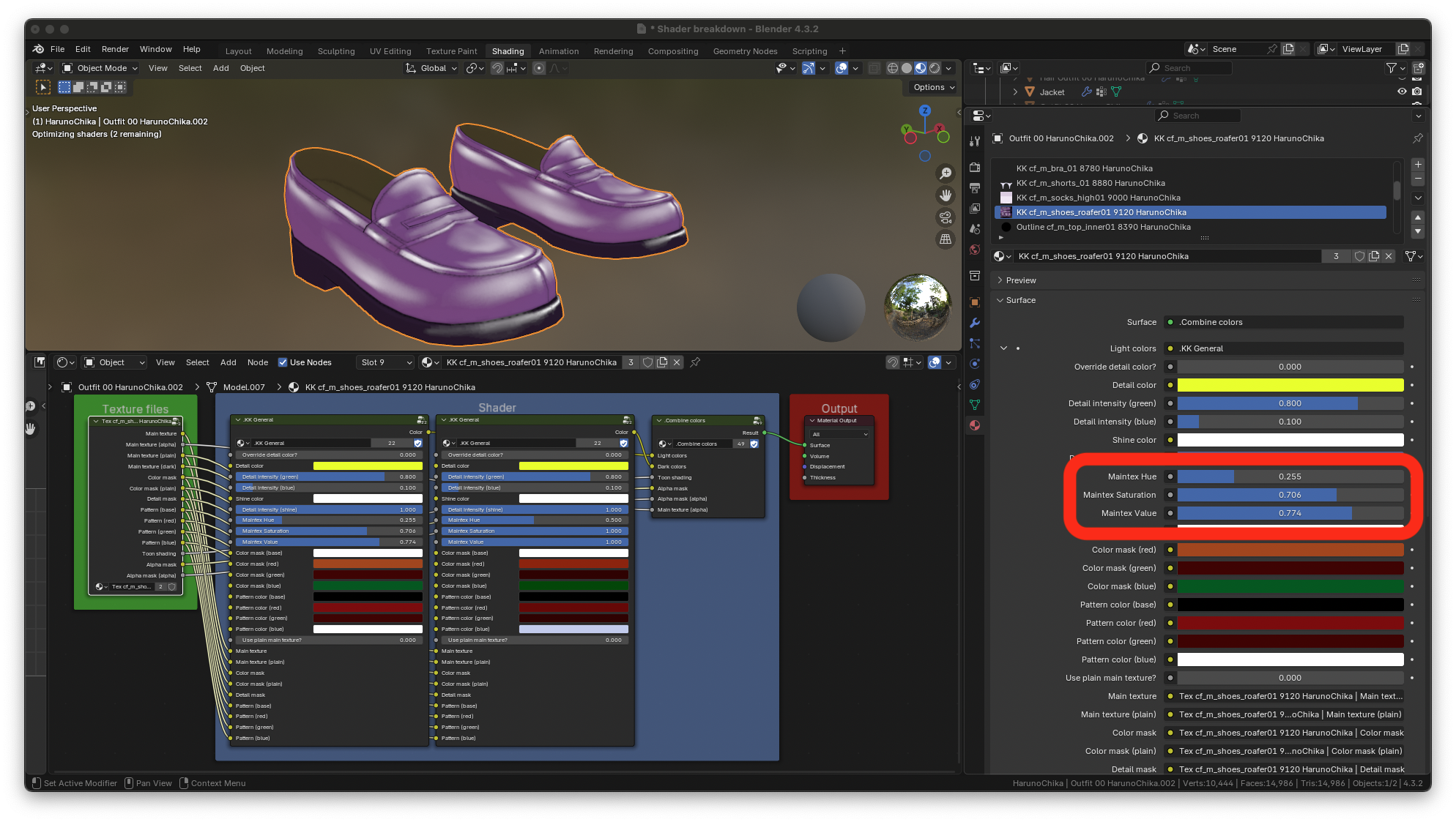Image resolution: width=1456 pixels, height=822 pixels.
Task: Disable Jacket render camera toggle
Action: [1417, 92]
